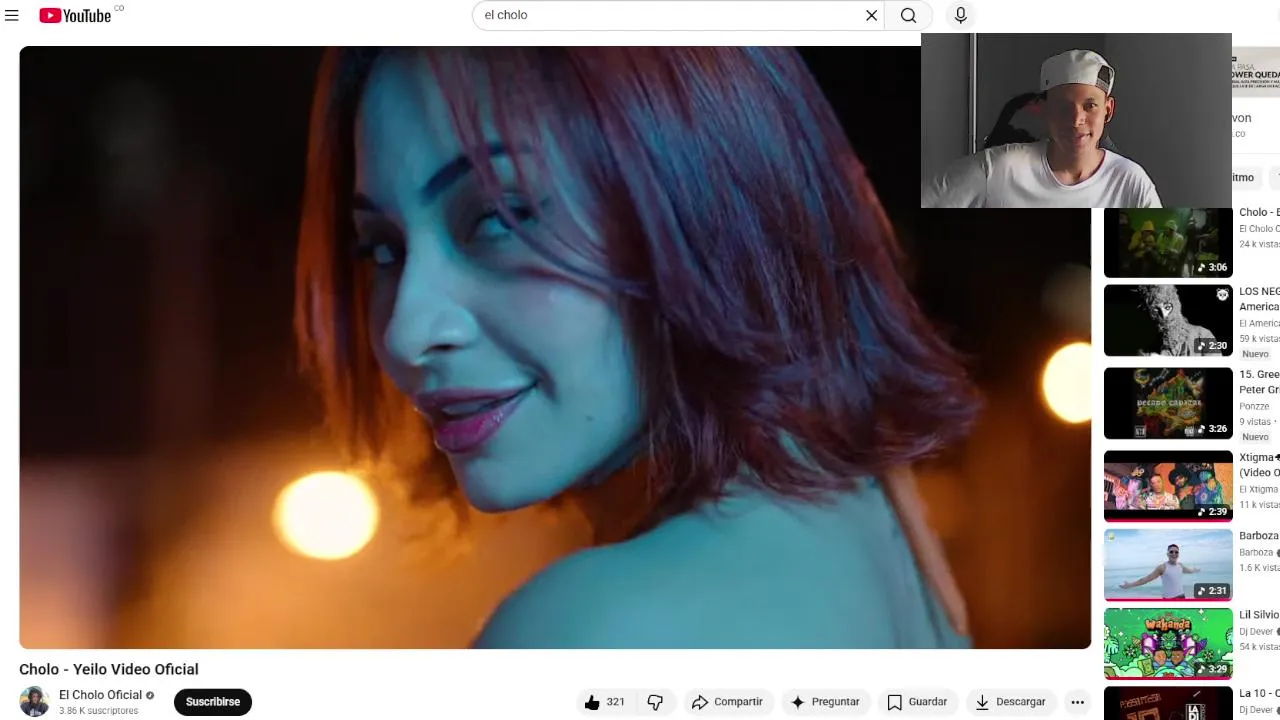The width and height of the screenshot is (1280, 720).
Task: Open the 'Xtigma' suggested video title
Action: click(x=1259, y=464)
